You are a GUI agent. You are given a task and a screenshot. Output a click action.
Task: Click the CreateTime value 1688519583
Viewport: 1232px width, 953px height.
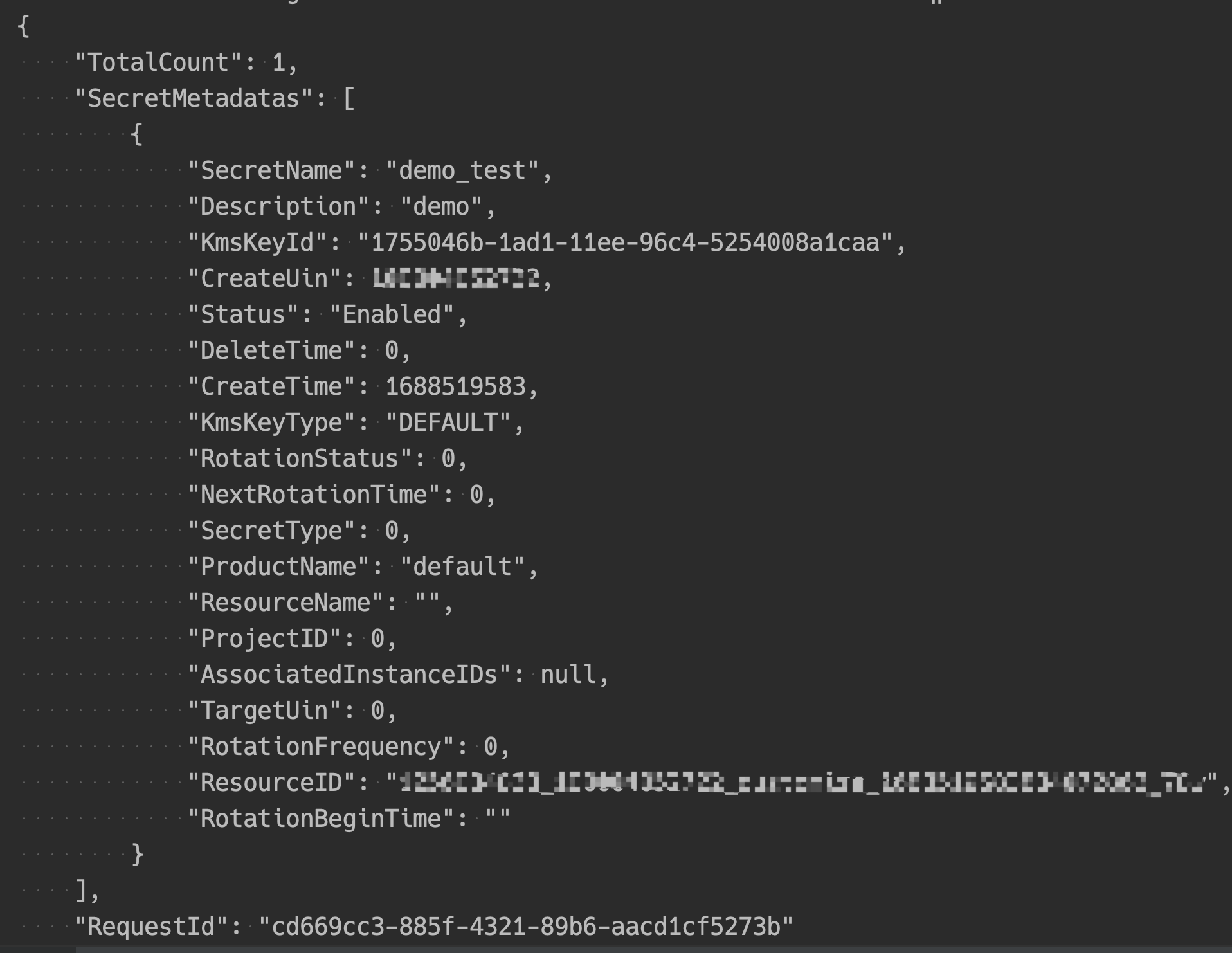pos(455,387)
